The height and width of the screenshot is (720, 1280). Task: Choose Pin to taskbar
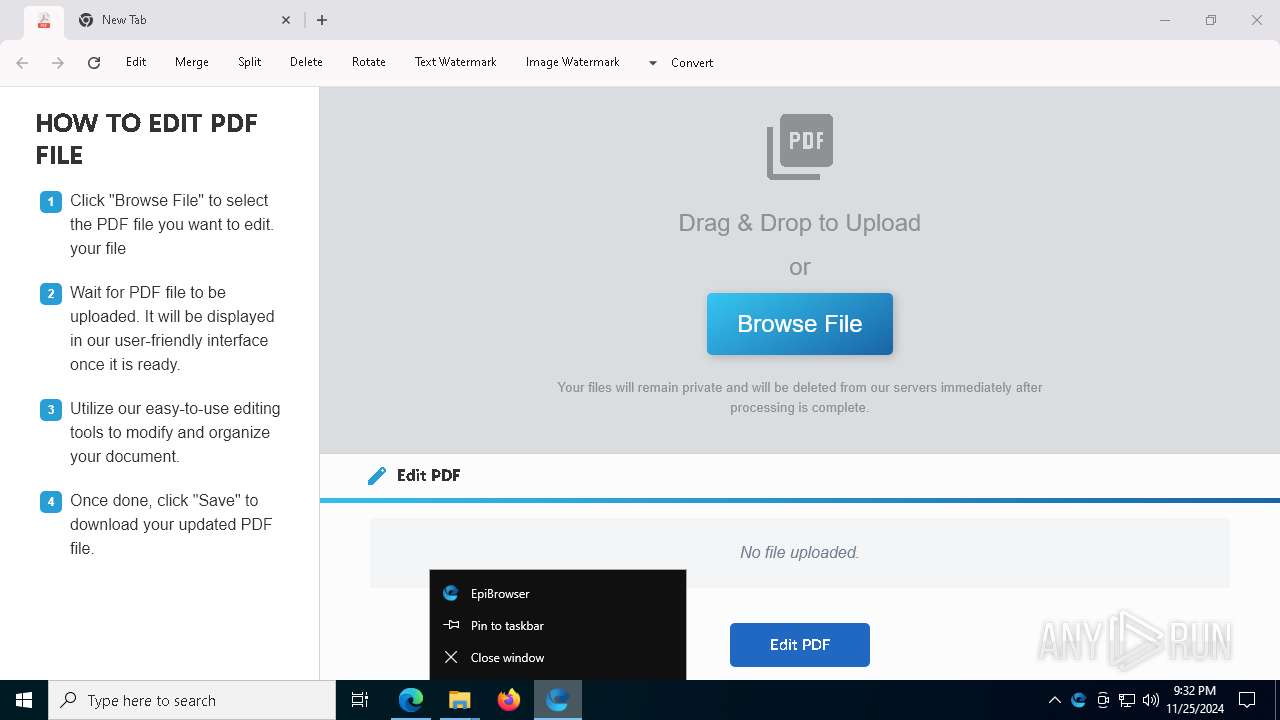[558, 625]
